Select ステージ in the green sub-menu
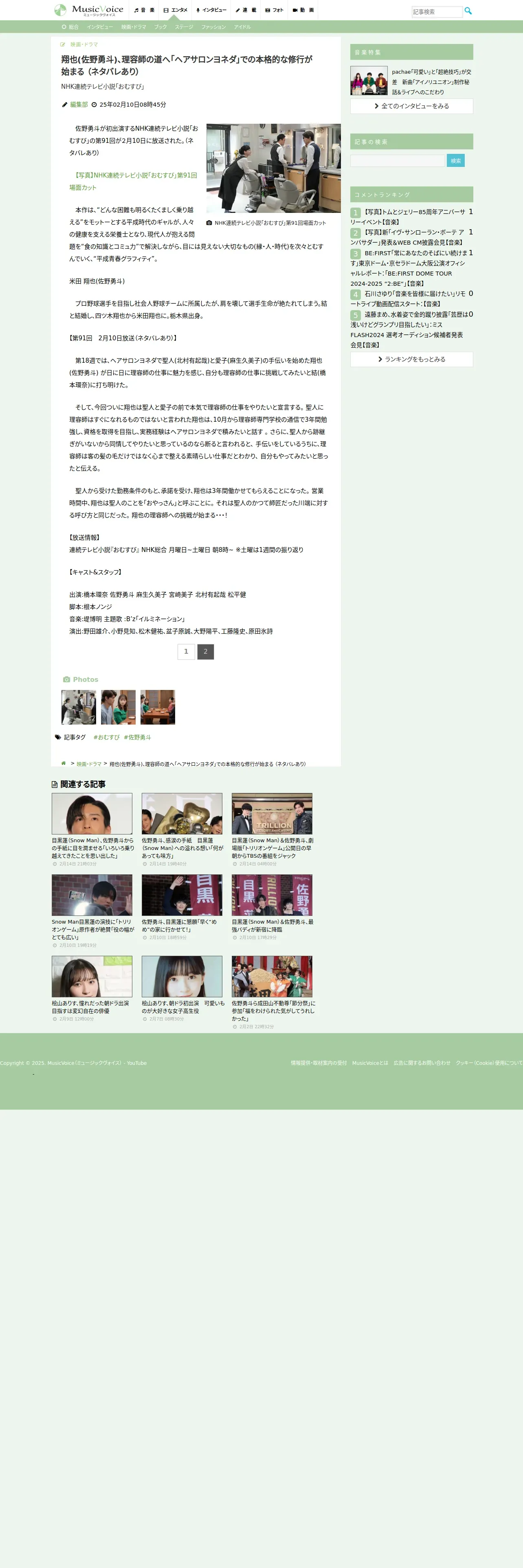 tap(184, 27)
